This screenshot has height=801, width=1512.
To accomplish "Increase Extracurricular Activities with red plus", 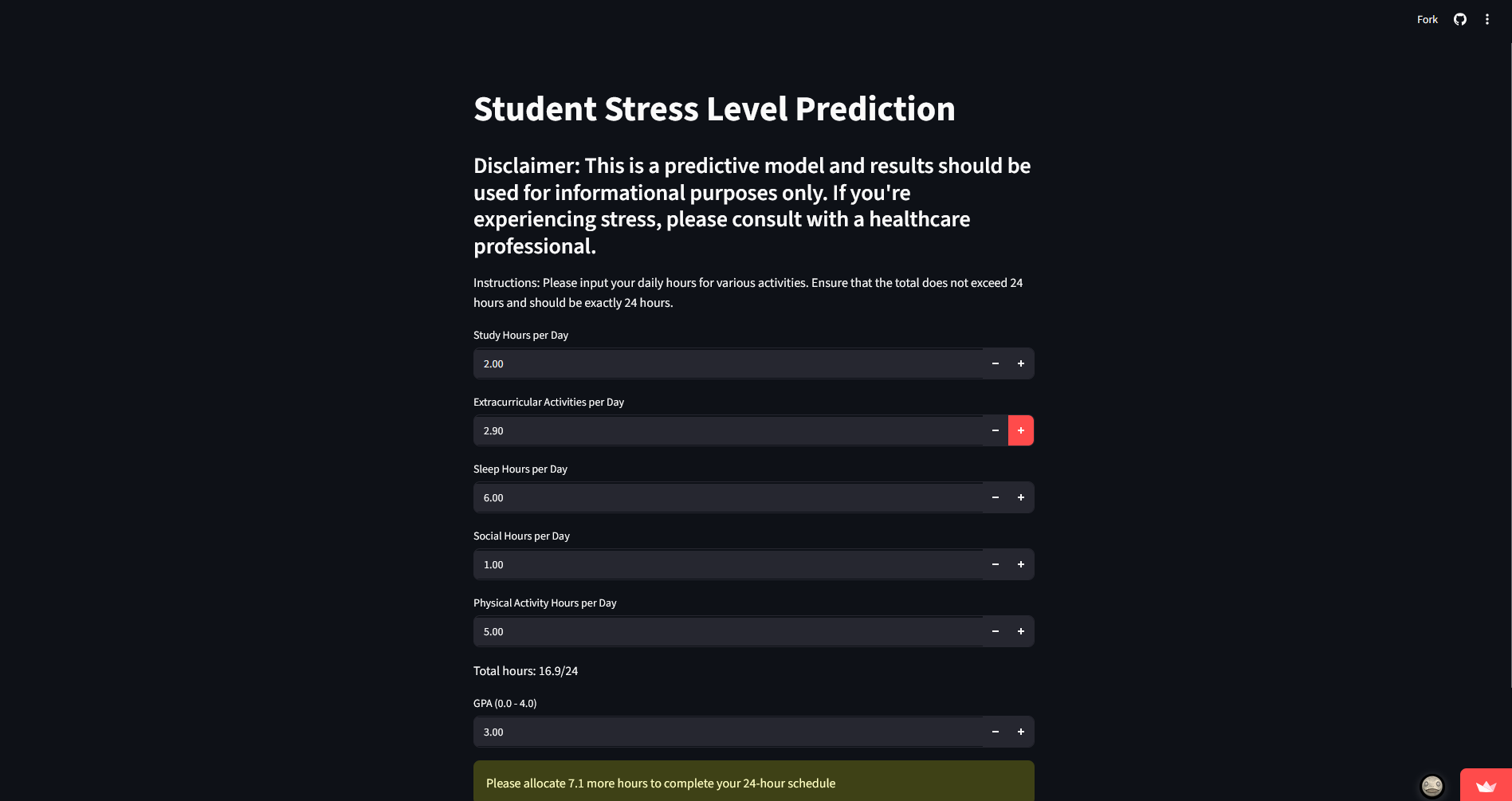I will 1021,430.
